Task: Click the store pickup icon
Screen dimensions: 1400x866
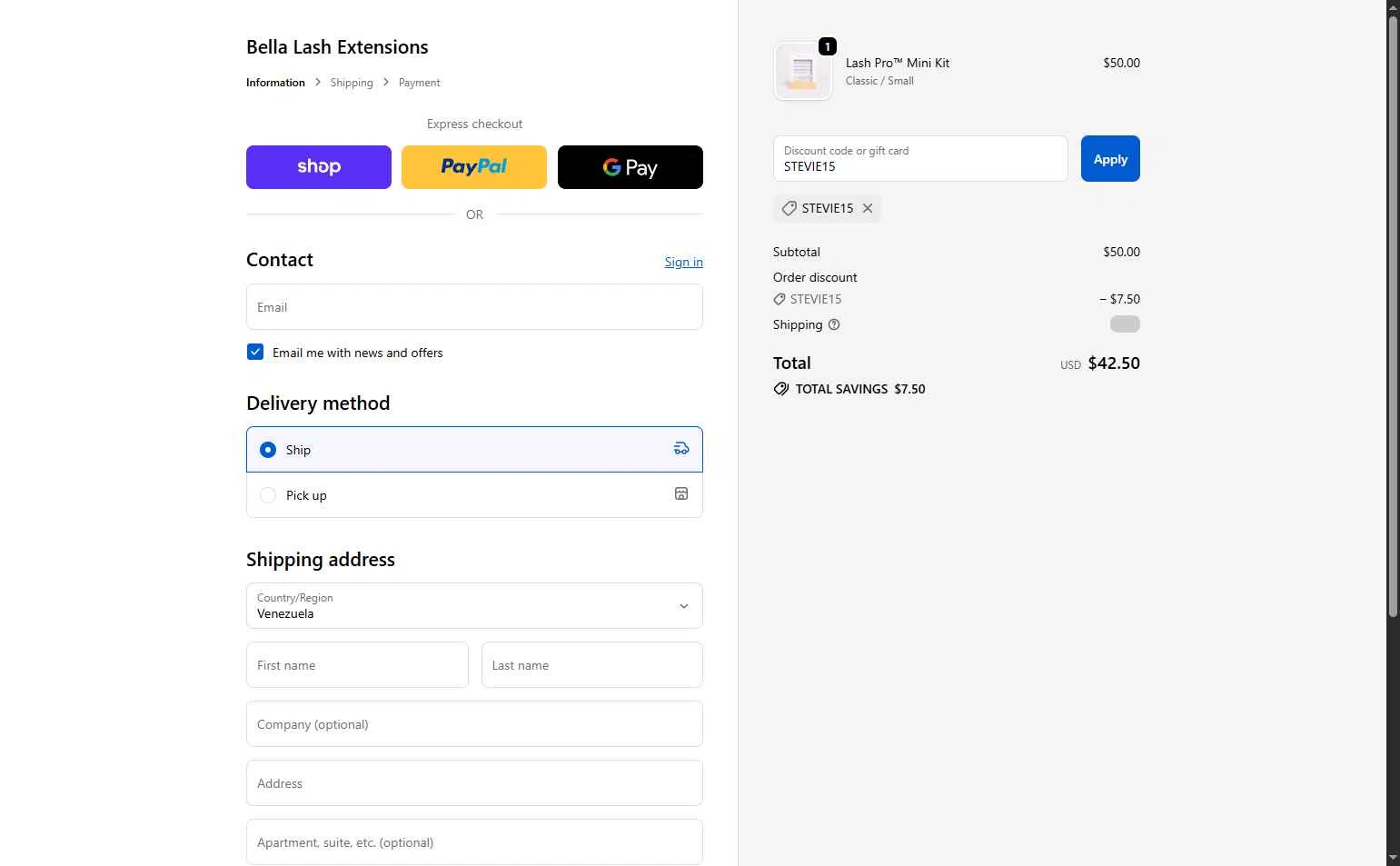Action: point(681,493)
